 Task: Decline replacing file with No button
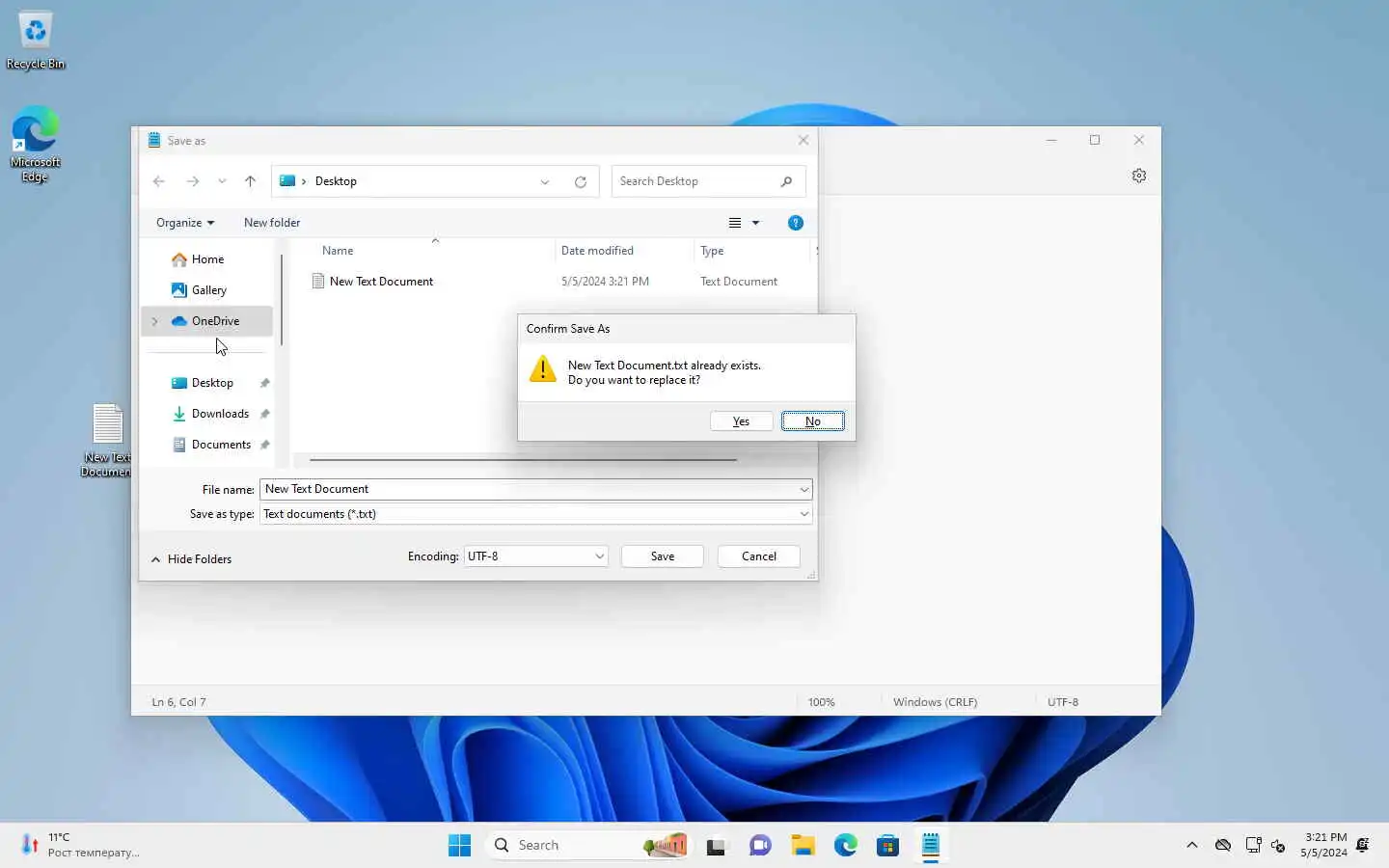pos(812,421)
